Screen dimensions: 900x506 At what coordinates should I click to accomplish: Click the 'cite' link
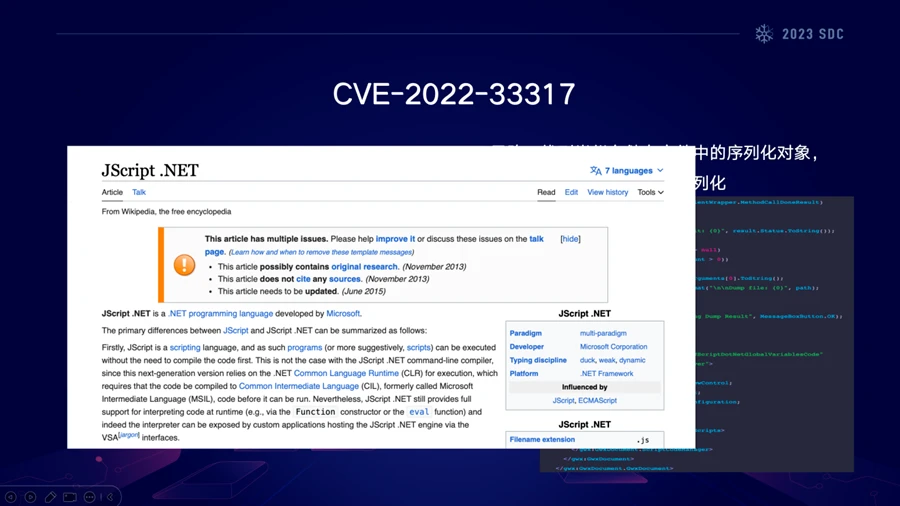(x=303, y=279)
